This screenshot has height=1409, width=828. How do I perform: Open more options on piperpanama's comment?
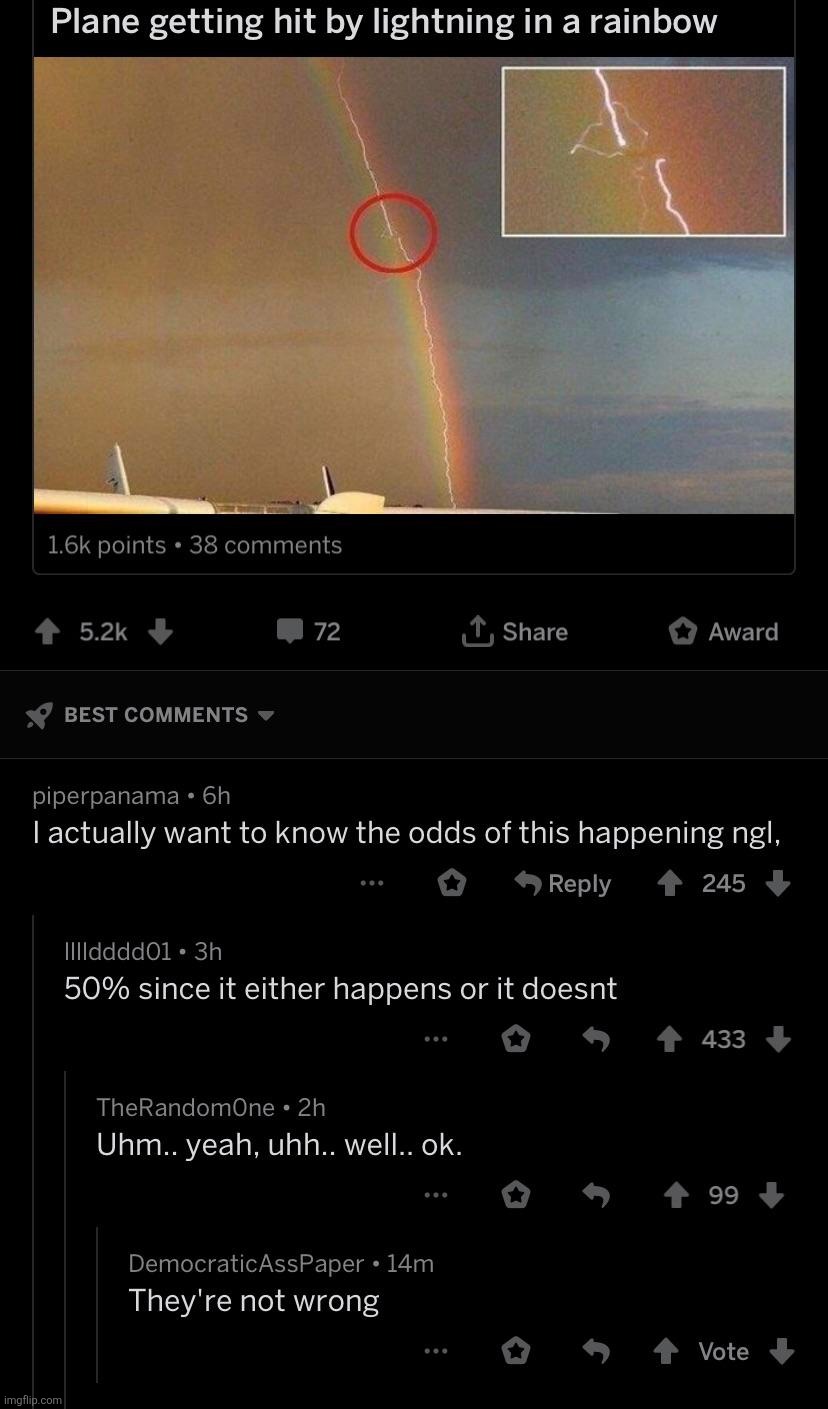point(372,884)
